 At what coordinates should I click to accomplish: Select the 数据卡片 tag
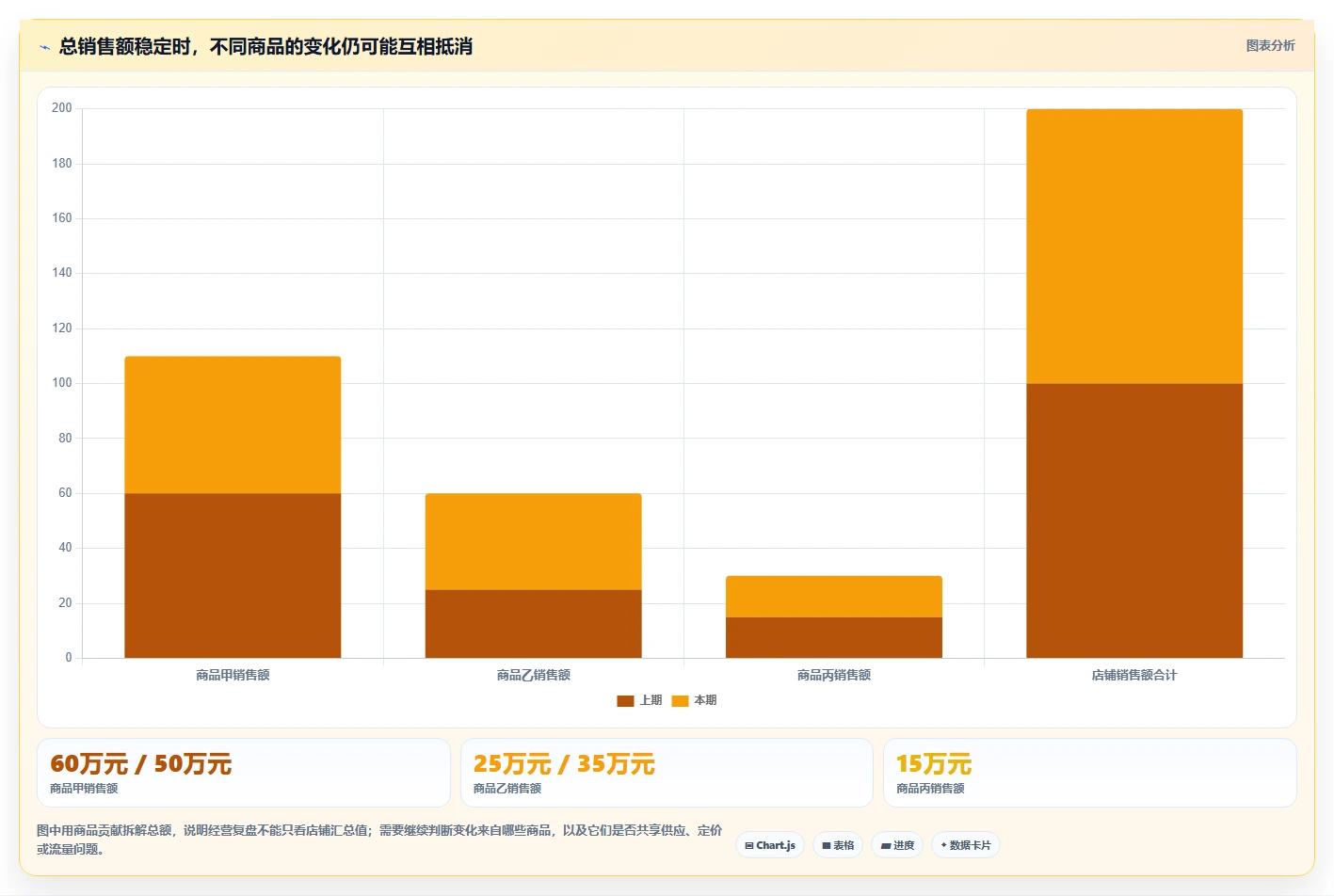pyautogui.click(x=965, y=845)
